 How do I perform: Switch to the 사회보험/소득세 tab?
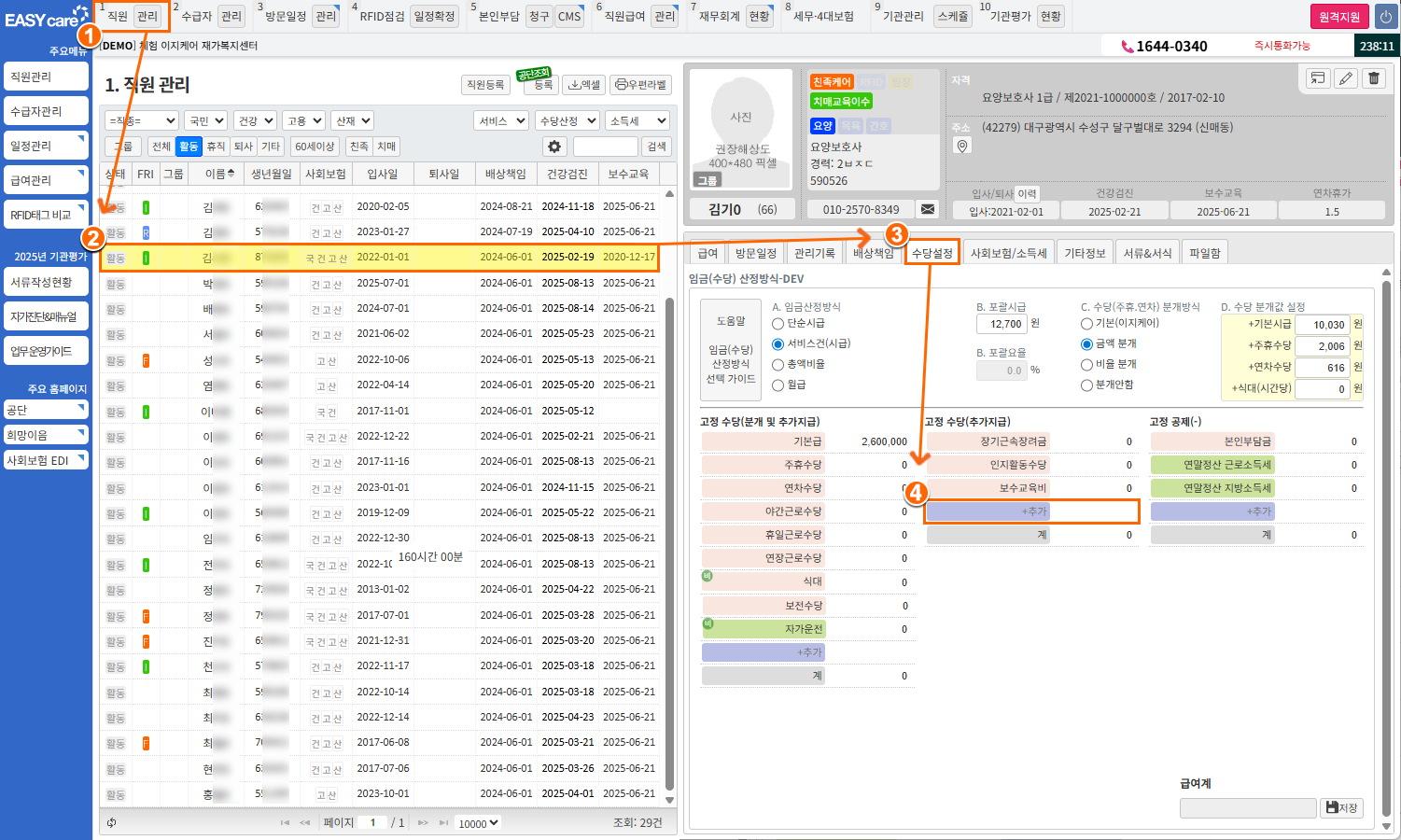(1008, 253)
